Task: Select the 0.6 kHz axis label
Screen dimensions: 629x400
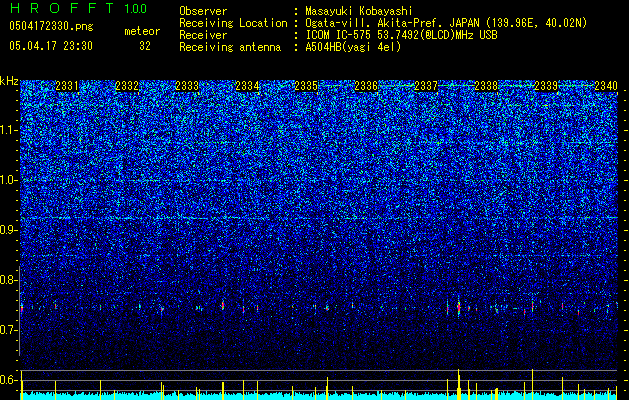Action: coord(9,380)
